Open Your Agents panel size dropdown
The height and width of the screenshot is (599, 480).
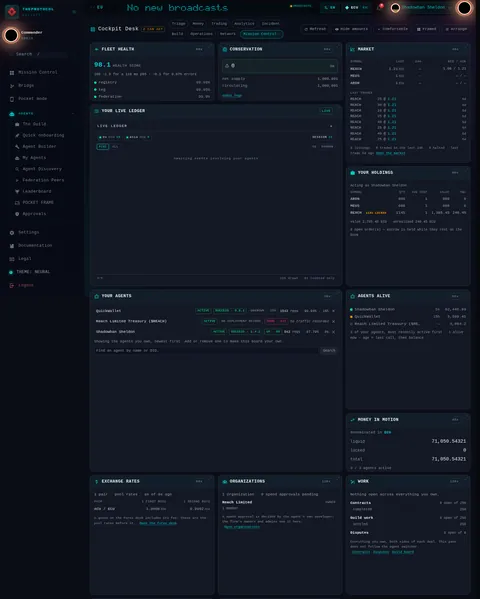click(x=328, y=296)
